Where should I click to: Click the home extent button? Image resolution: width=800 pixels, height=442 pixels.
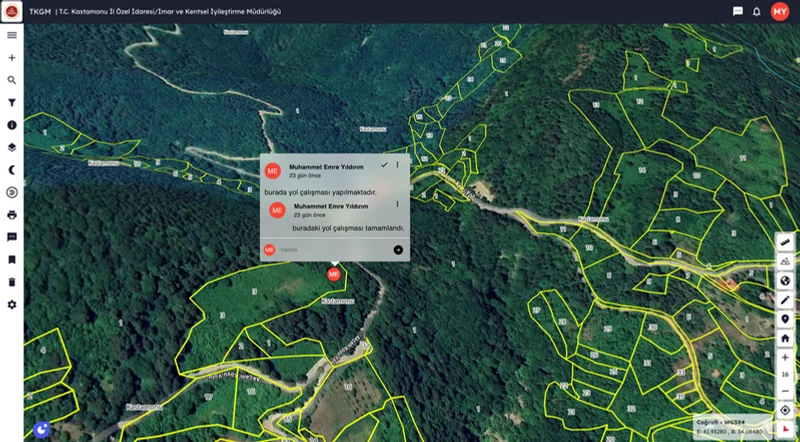click(785, 338)
